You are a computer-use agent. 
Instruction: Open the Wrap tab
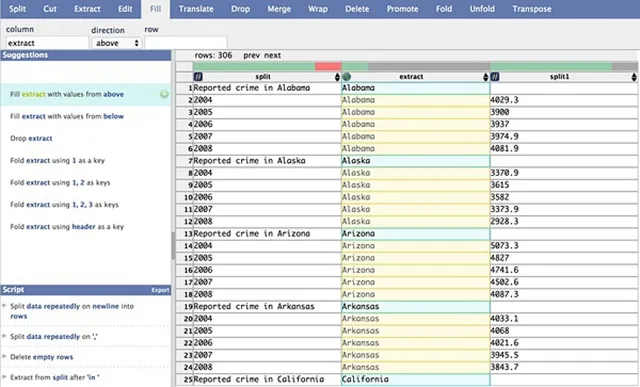(318, 9)
